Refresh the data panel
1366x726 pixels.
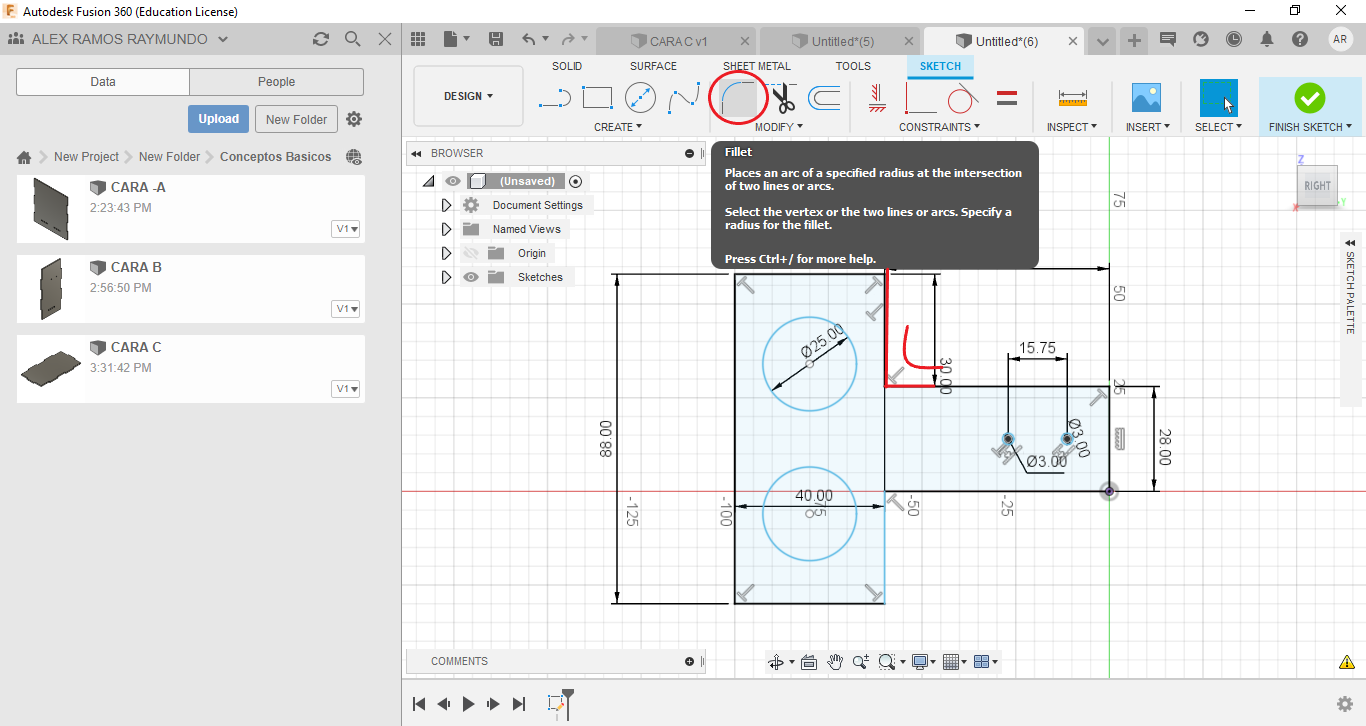(320, 39)
